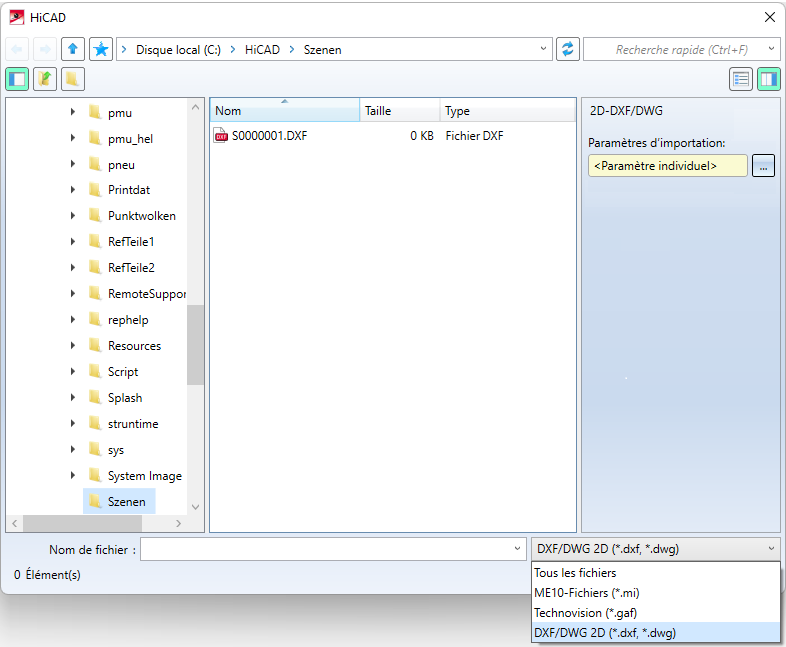The width and height of the screenshot is (786, 647).
Task: Expand the RefTeile1 folder
Action: point(73,242)
